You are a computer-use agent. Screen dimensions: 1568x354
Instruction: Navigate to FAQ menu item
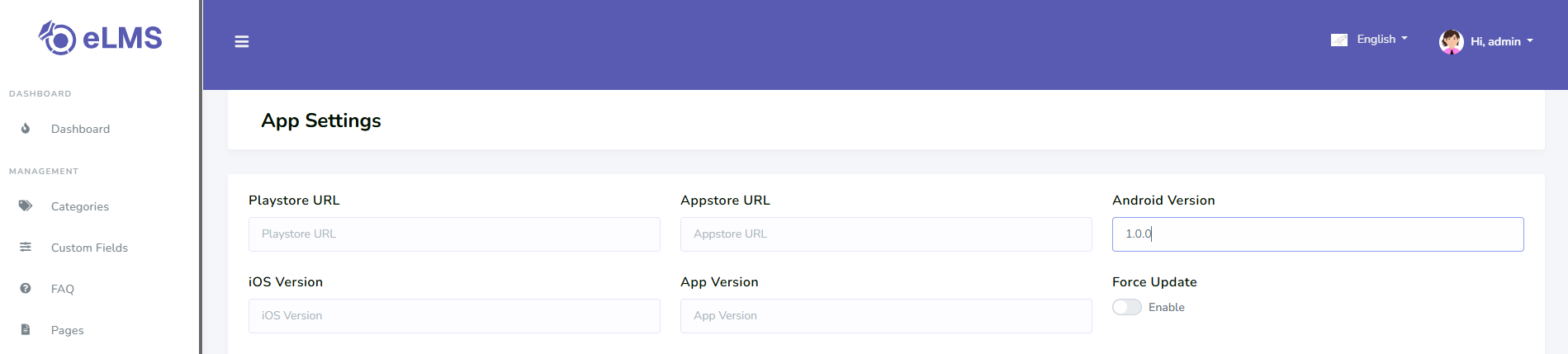tap(63, 289)
